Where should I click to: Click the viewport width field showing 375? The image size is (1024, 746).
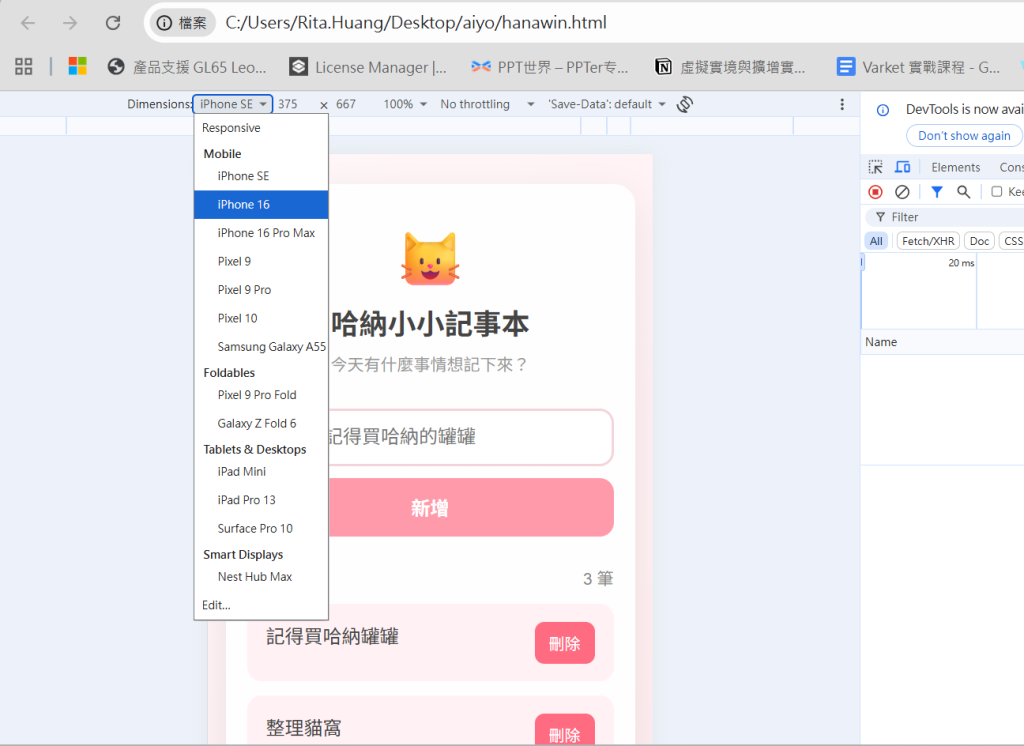click(x=287, y=105)
